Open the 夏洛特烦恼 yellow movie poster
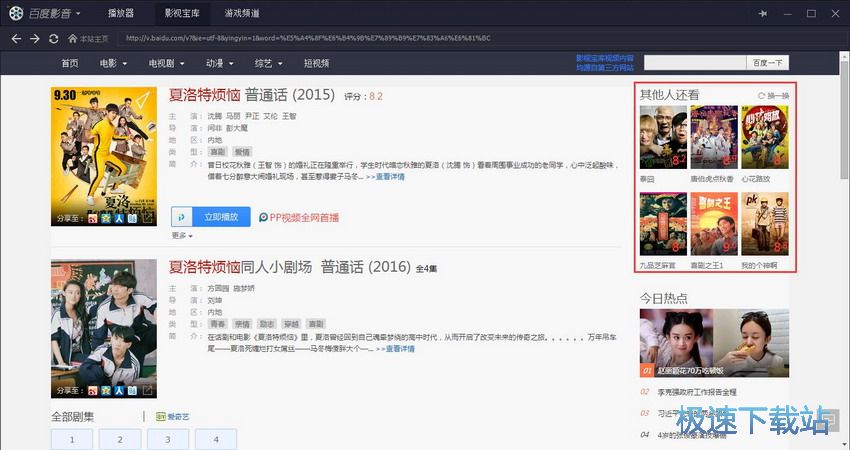 coord(104,157)
